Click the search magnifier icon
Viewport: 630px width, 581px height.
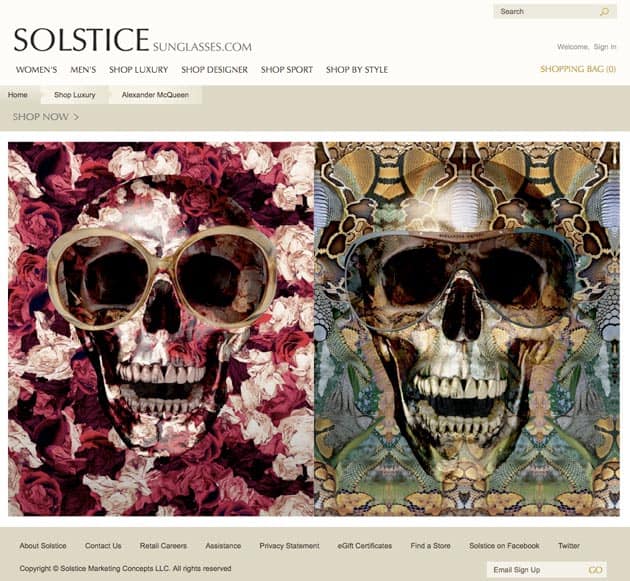pyautogui.click(x=604, y=12)
